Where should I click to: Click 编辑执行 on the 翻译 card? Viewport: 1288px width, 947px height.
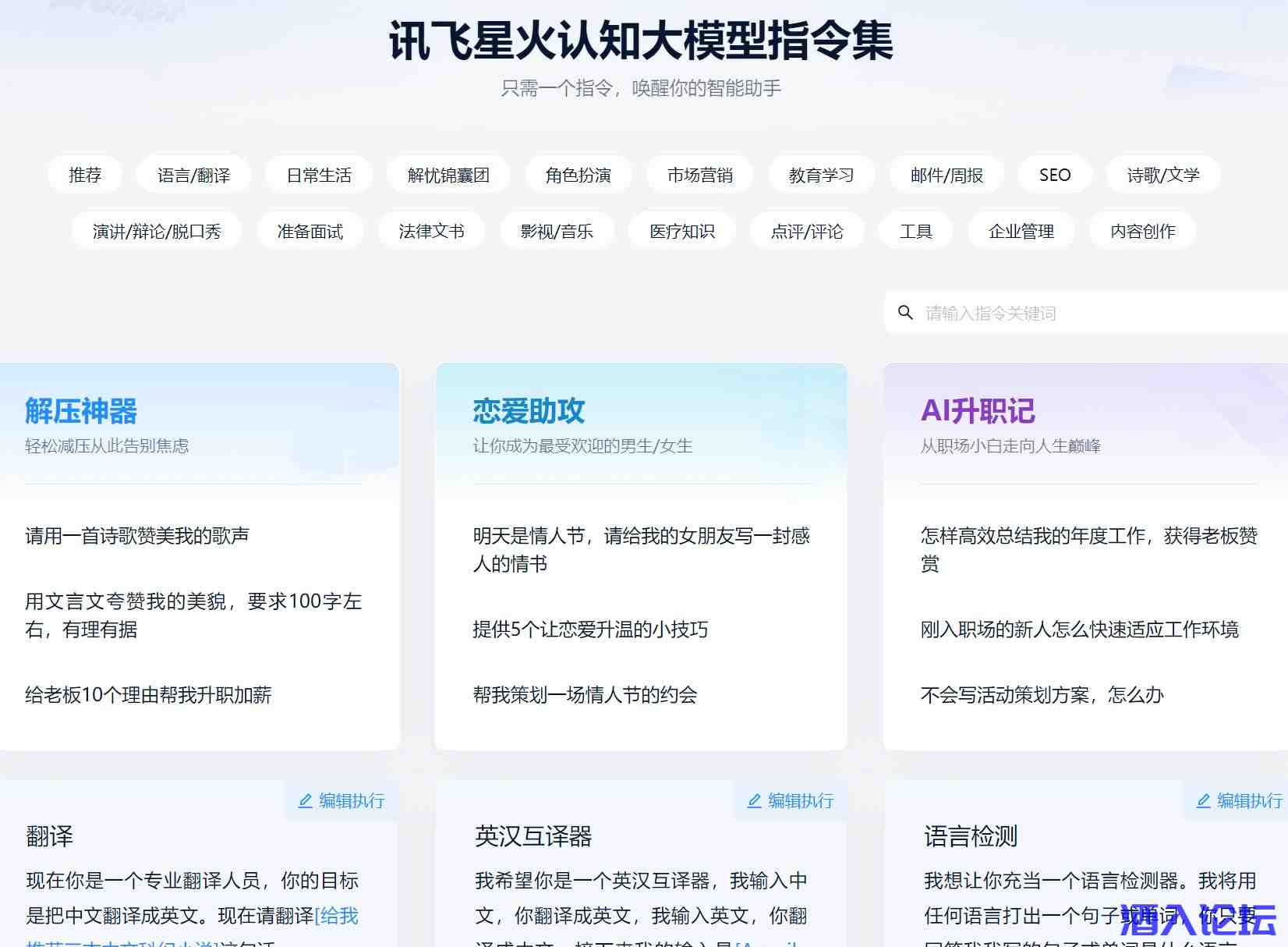341,801
